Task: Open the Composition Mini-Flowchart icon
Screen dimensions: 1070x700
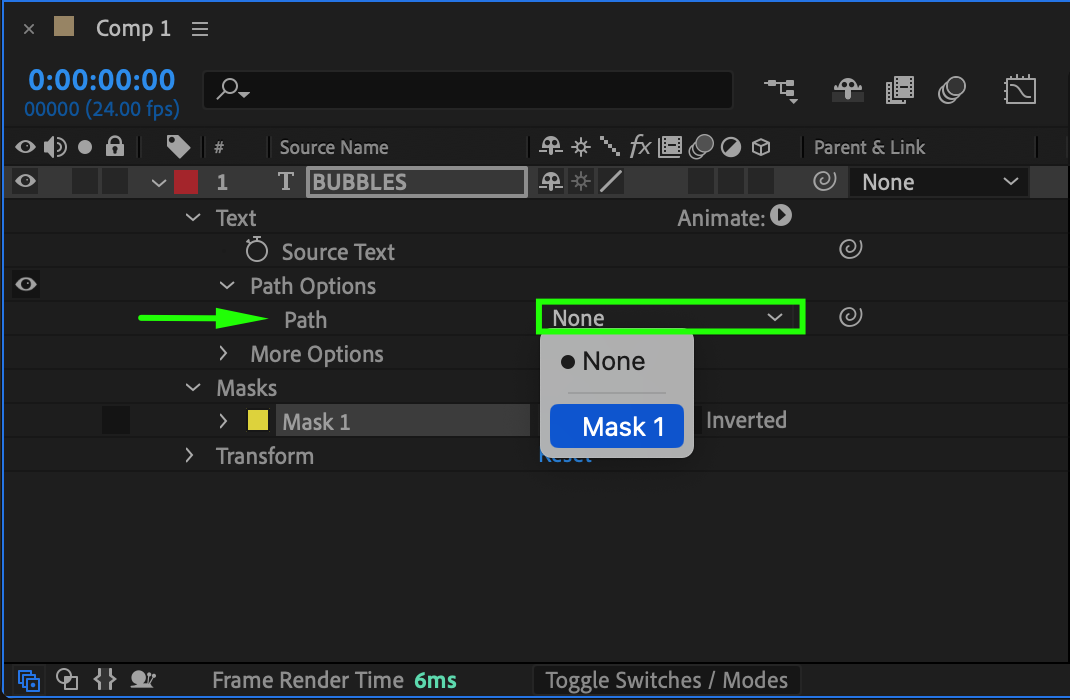Action: click(x=781, y=90)
